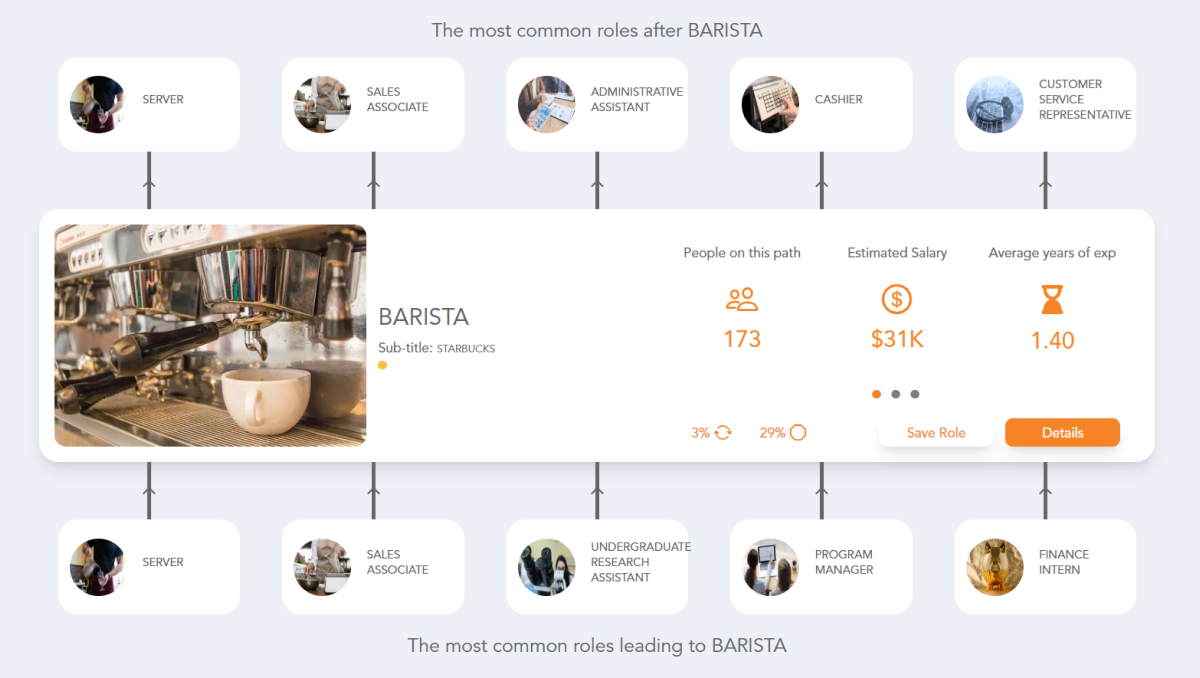This screenshot has width=1200, height=678.
Task: Open the Administrative Assistant card
Action: point(596,104)
